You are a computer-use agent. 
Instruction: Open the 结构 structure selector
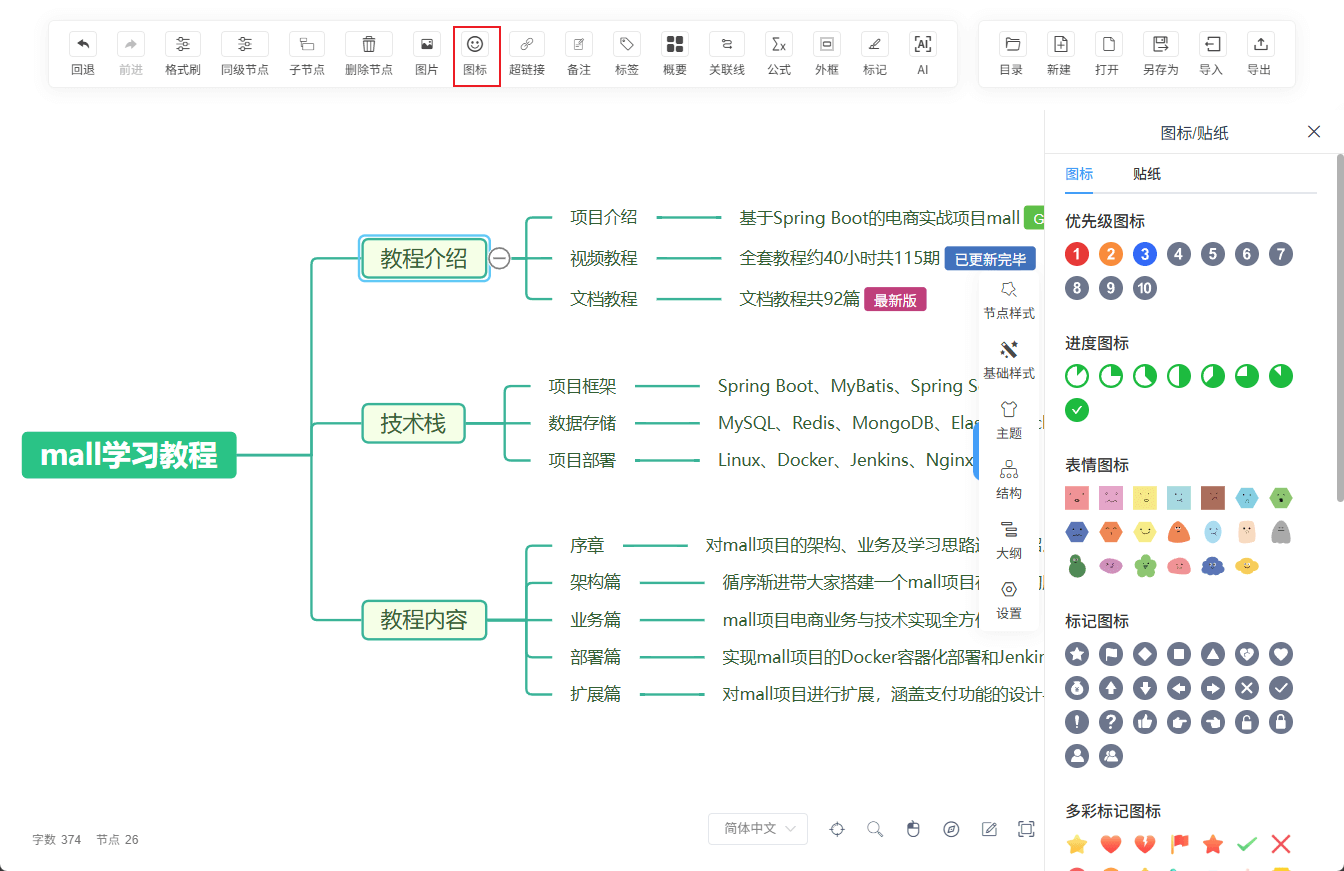1009,479
